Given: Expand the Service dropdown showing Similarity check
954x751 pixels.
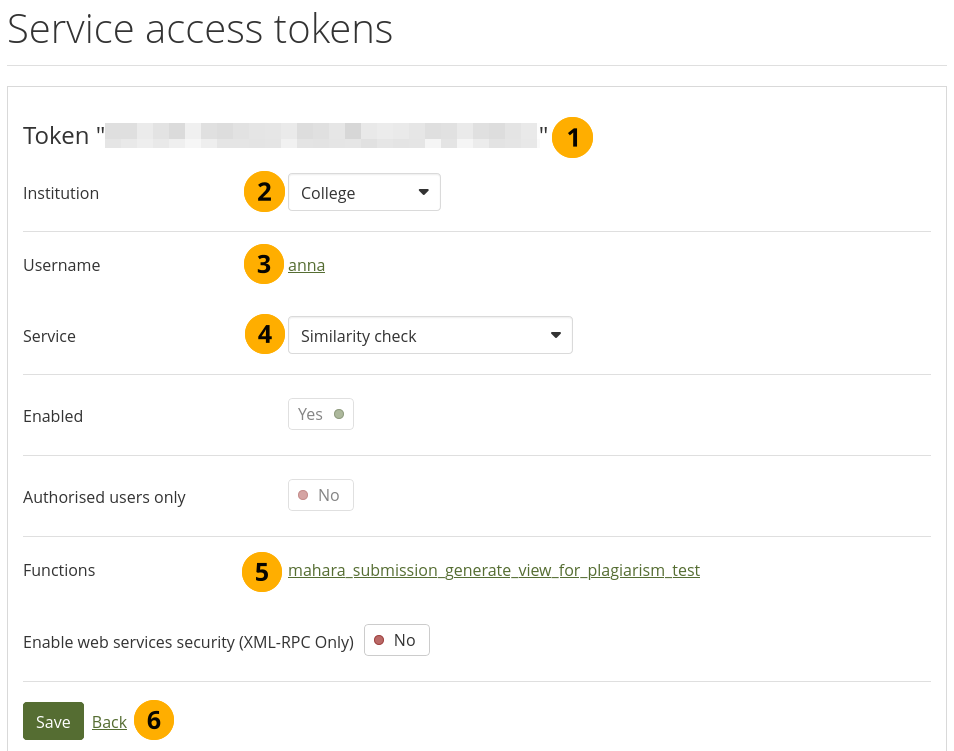Looking at the screenshot, I should 430,336.
